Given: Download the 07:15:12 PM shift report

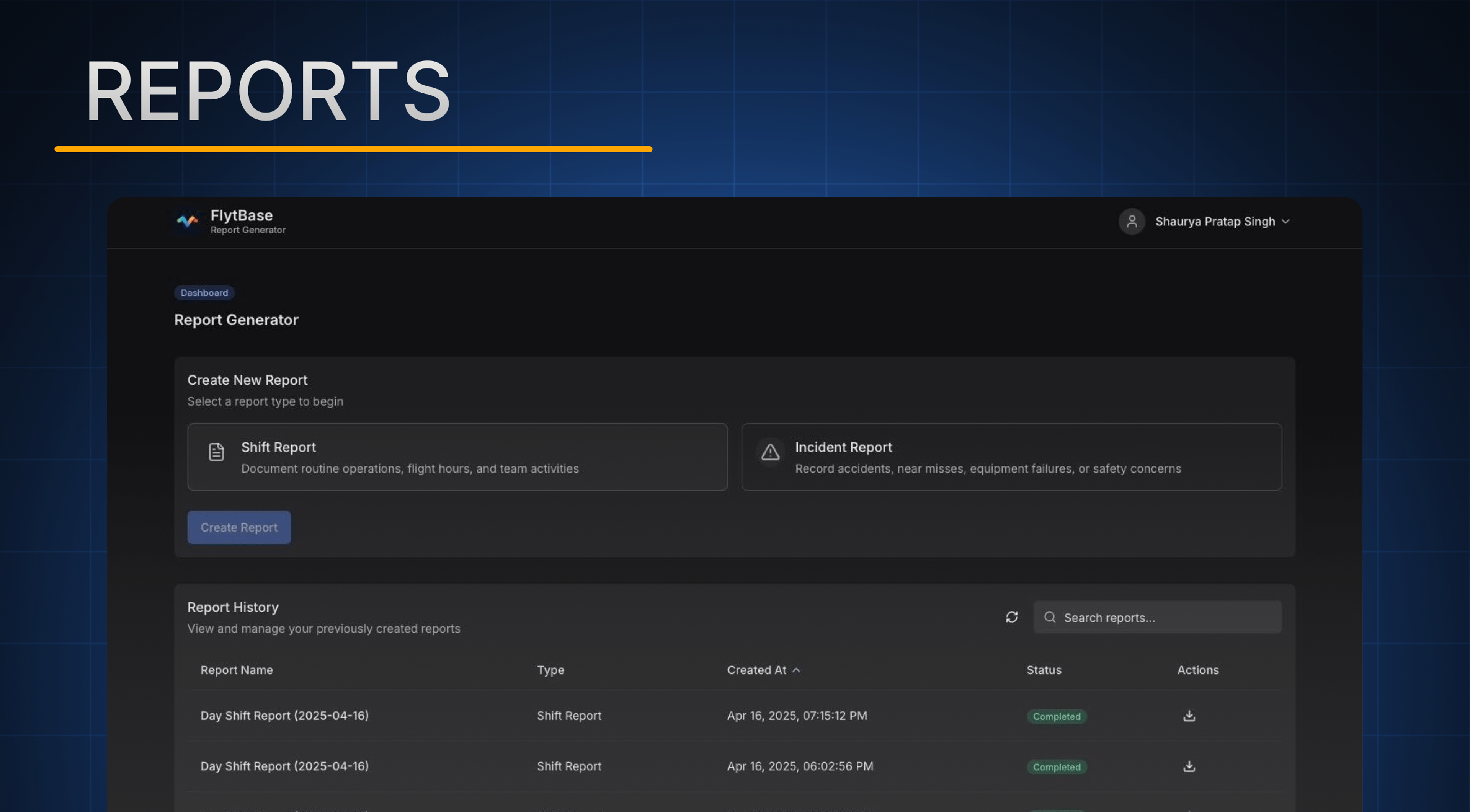Looking at the screenshot, I should pos(1189,716).
